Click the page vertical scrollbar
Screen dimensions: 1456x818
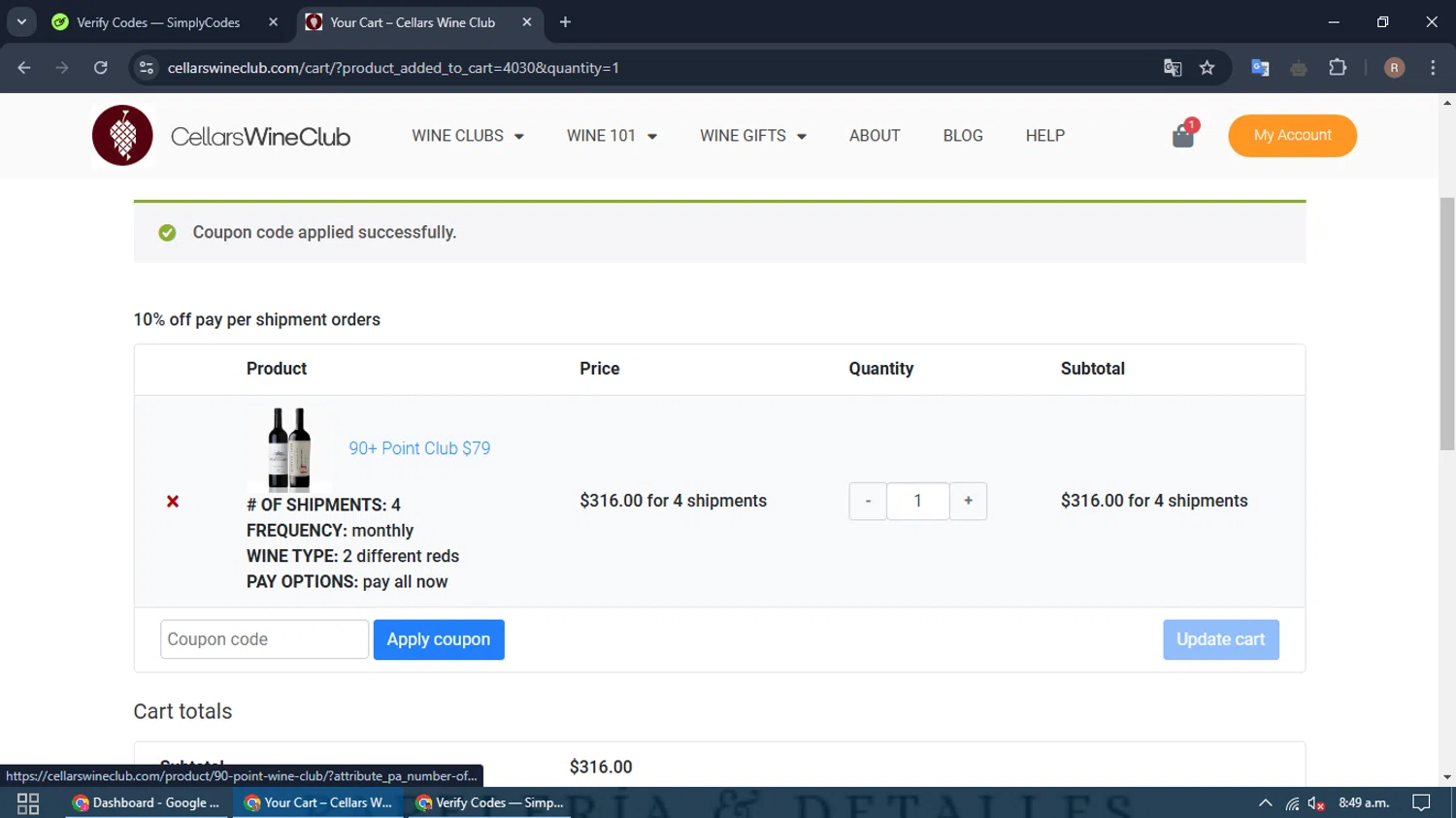pyautogui.click(x=1447, y=324)
